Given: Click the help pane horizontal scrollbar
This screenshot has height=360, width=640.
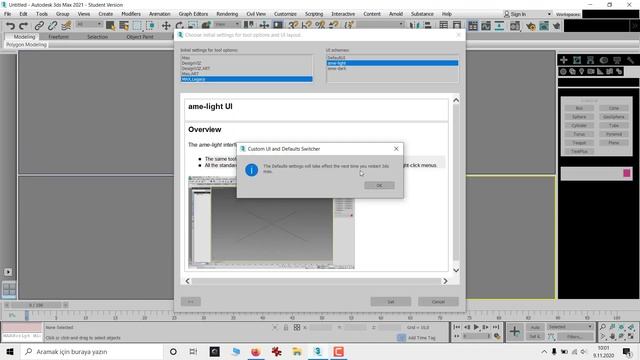Looking at the screenshot, I should point(316,281).
